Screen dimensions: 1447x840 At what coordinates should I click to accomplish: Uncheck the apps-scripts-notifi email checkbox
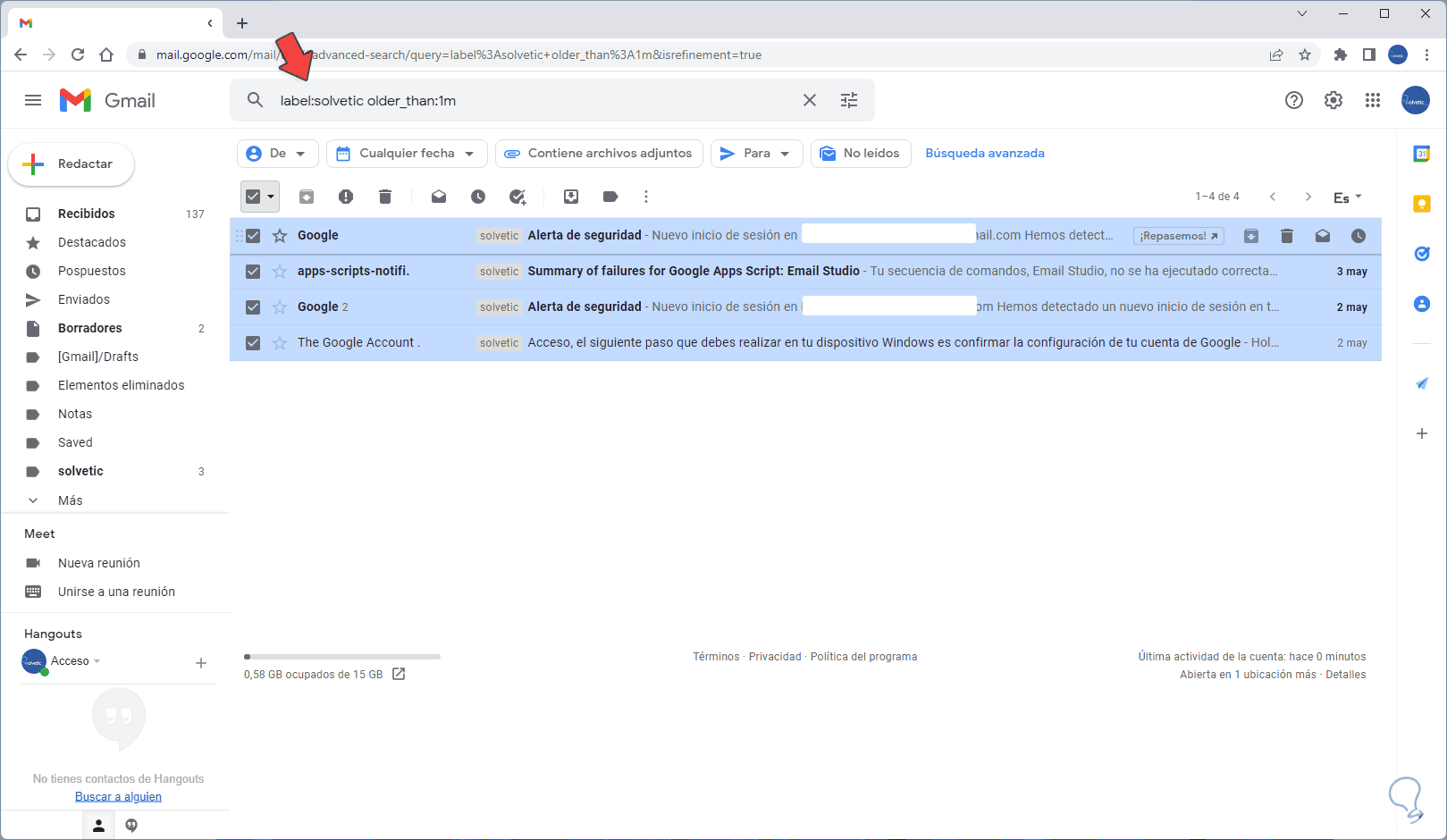click(x=253, y=272)
